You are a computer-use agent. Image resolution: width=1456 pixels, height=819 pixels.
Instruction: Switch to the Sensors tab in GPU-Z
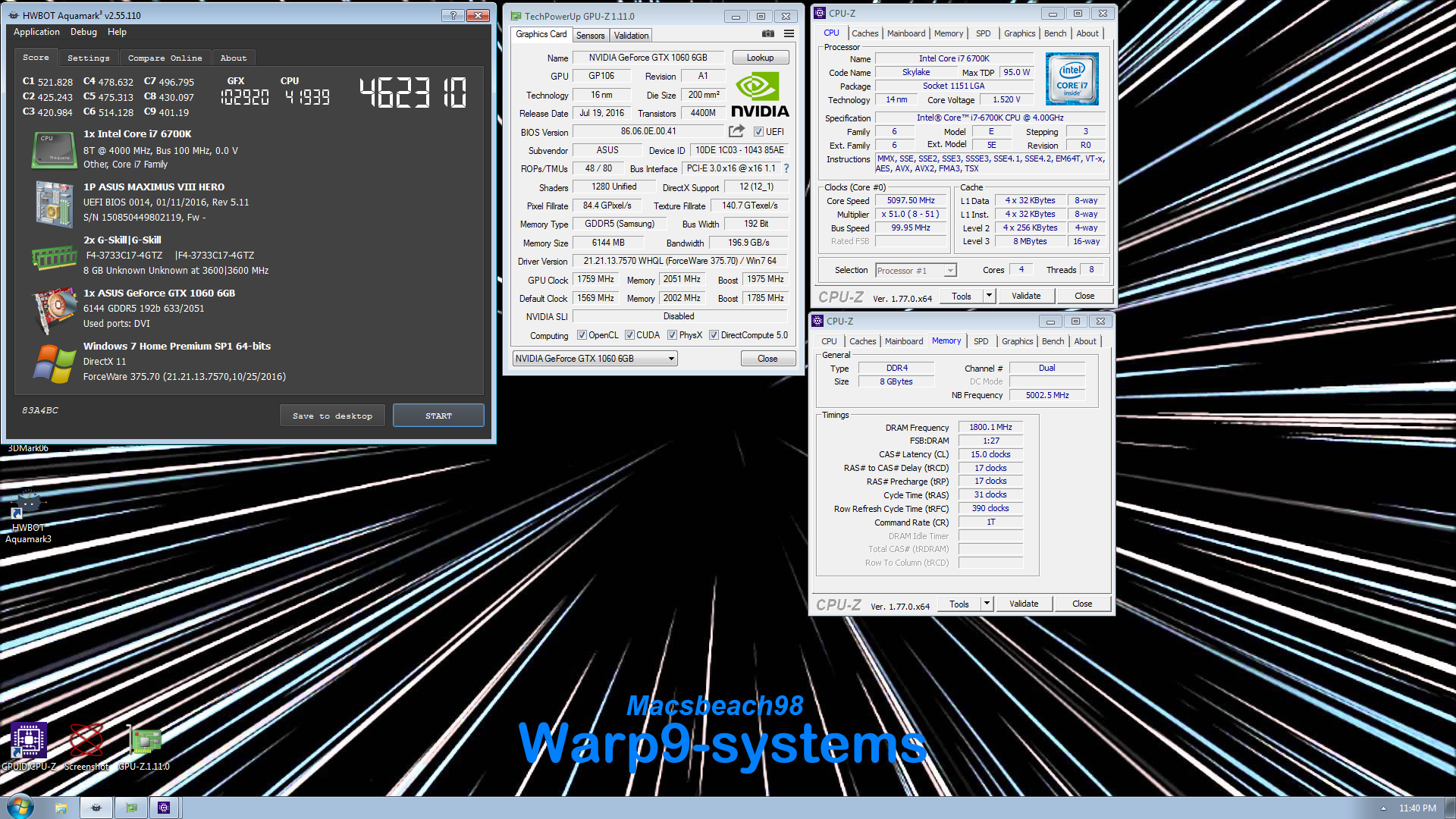[x=590, y=36]
